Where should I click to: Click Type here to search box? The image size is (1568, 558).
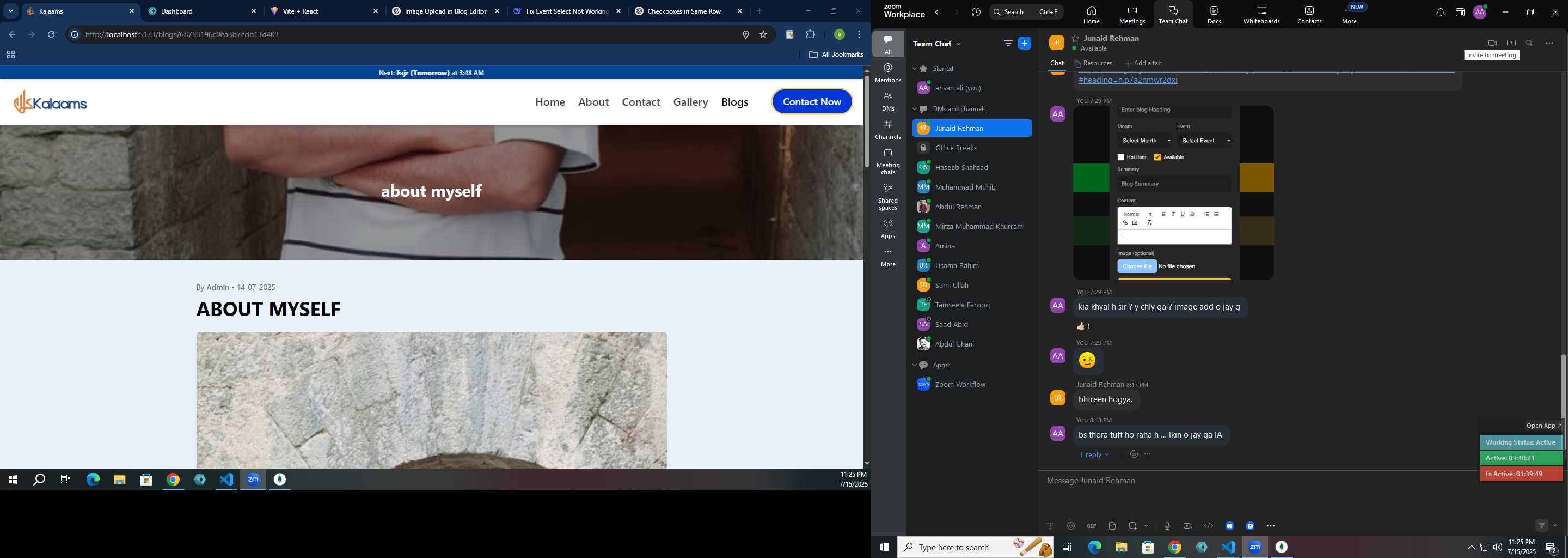(x=976, y=548)
